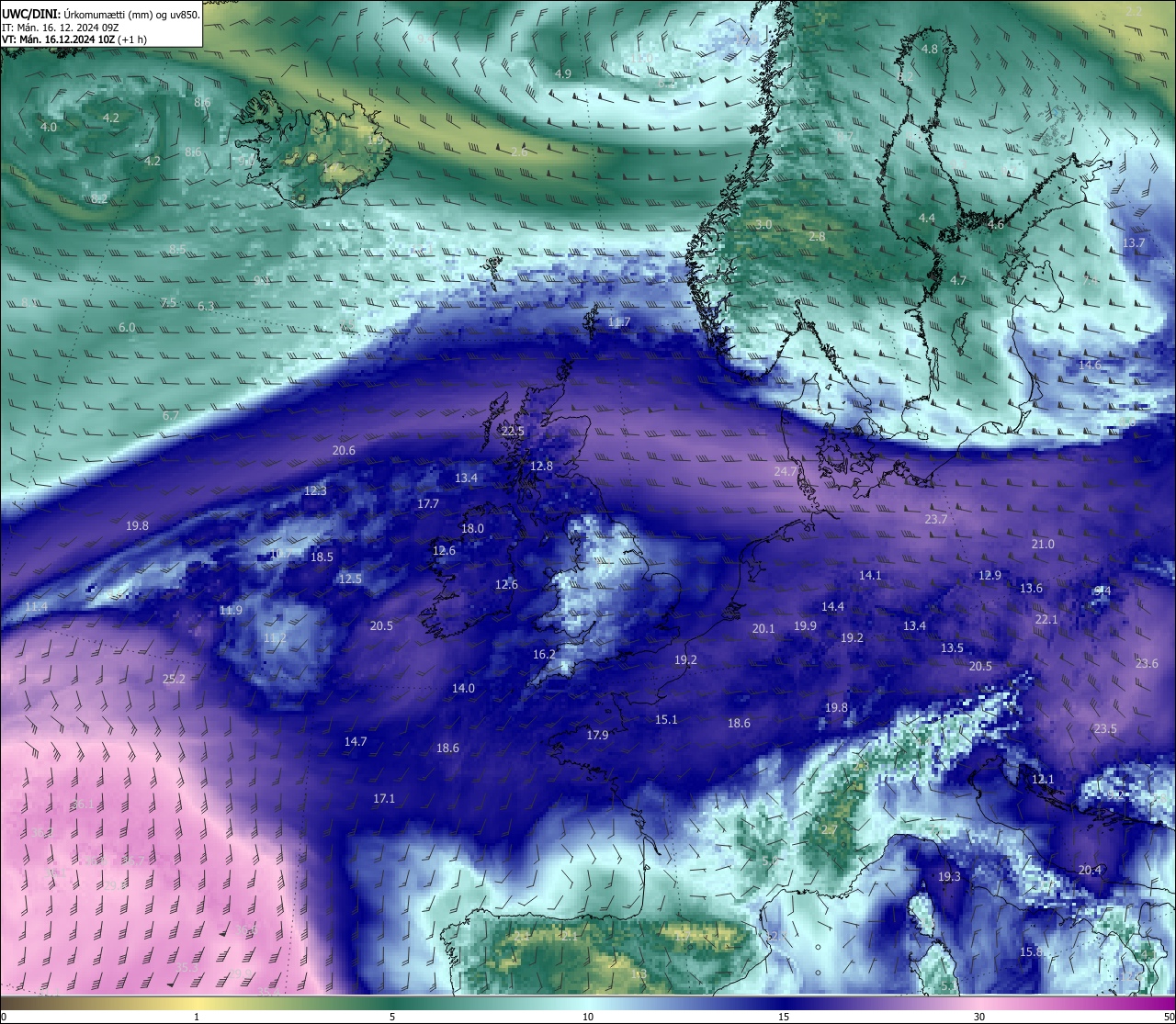Click the 6.7 value on the map
Image resolution: width=1176 pixels, height=1024 pixels.
(171, 416)
